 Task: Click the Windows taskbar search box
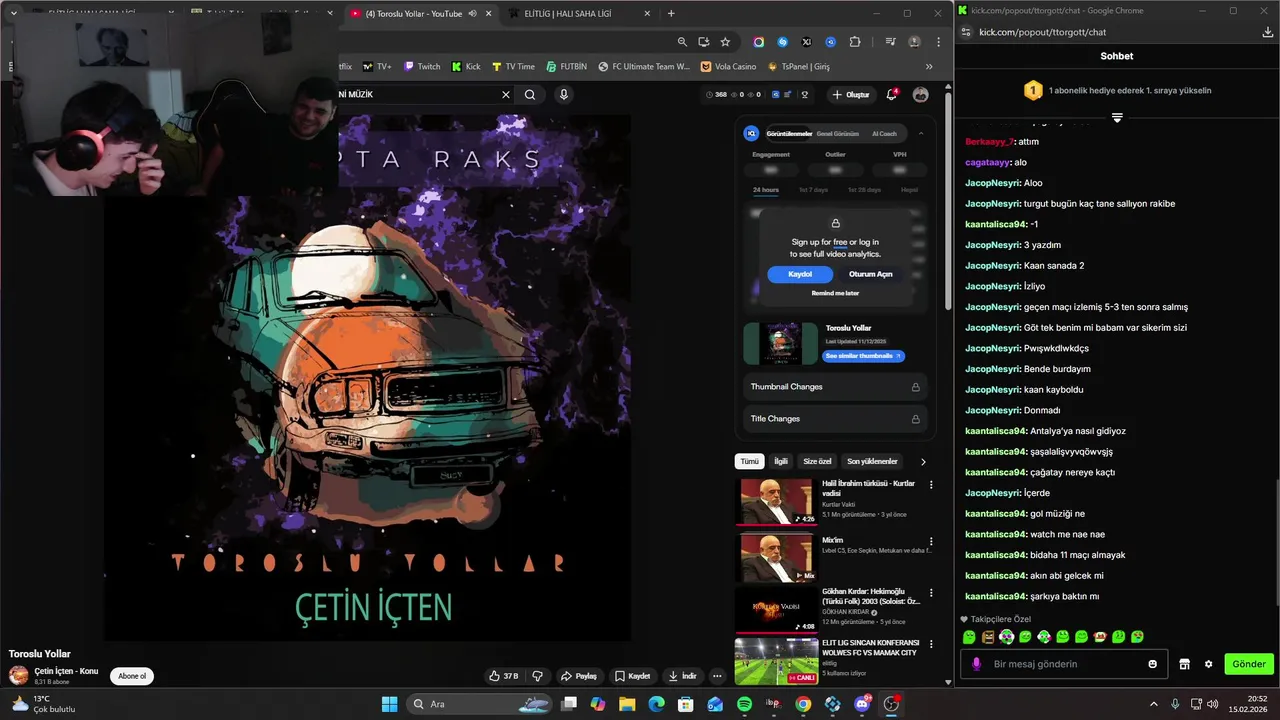tap(479, 704)
